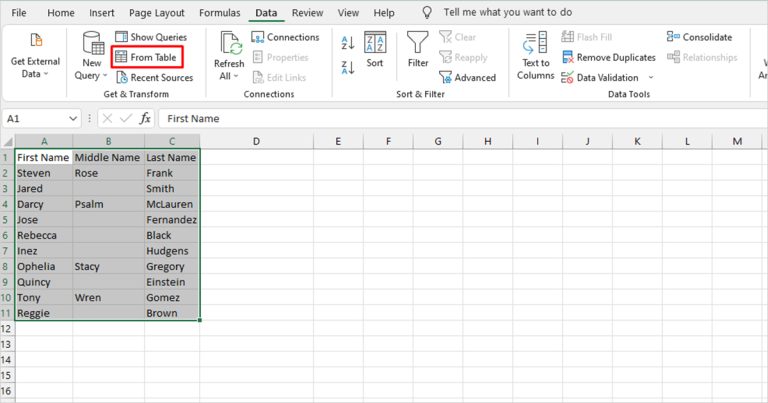Click the Middle Name header cell
The height and width of the screenshot is (403, 768).
109,158
